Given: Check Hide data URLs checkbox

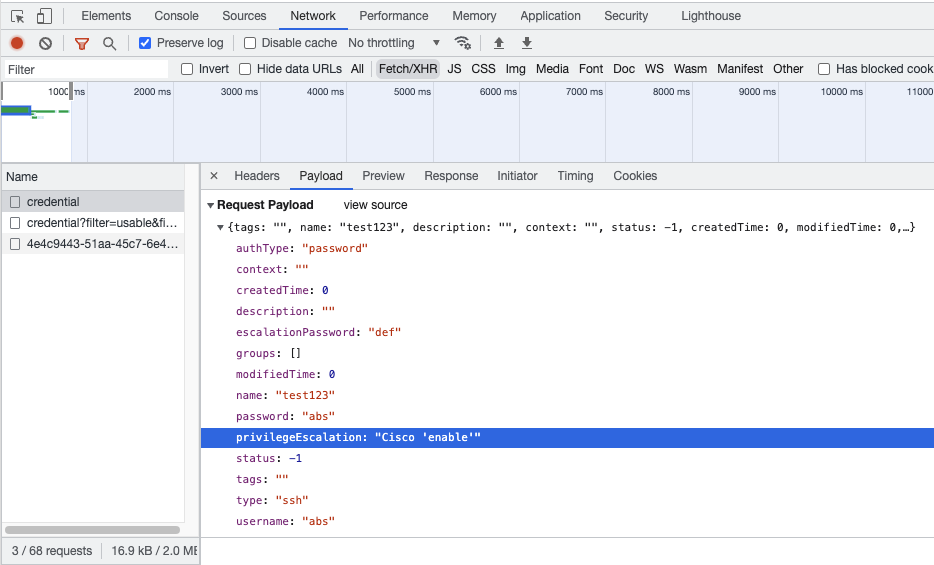Looking at the screenshot, I should click(x=245, y=69).
